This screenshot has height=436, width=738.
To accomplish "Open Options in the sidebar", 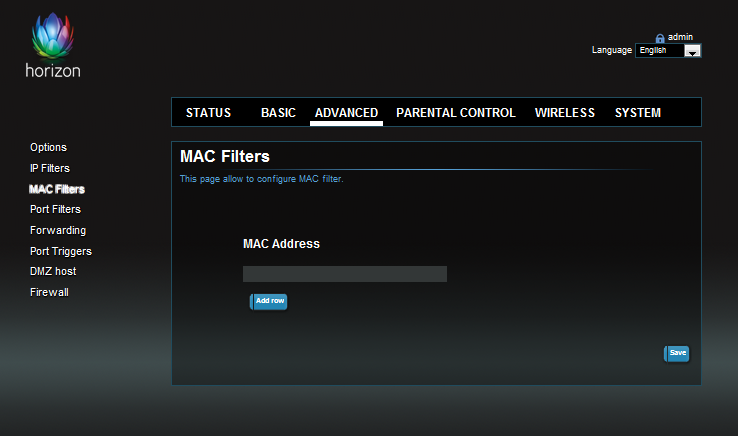I will pos(48,147).
